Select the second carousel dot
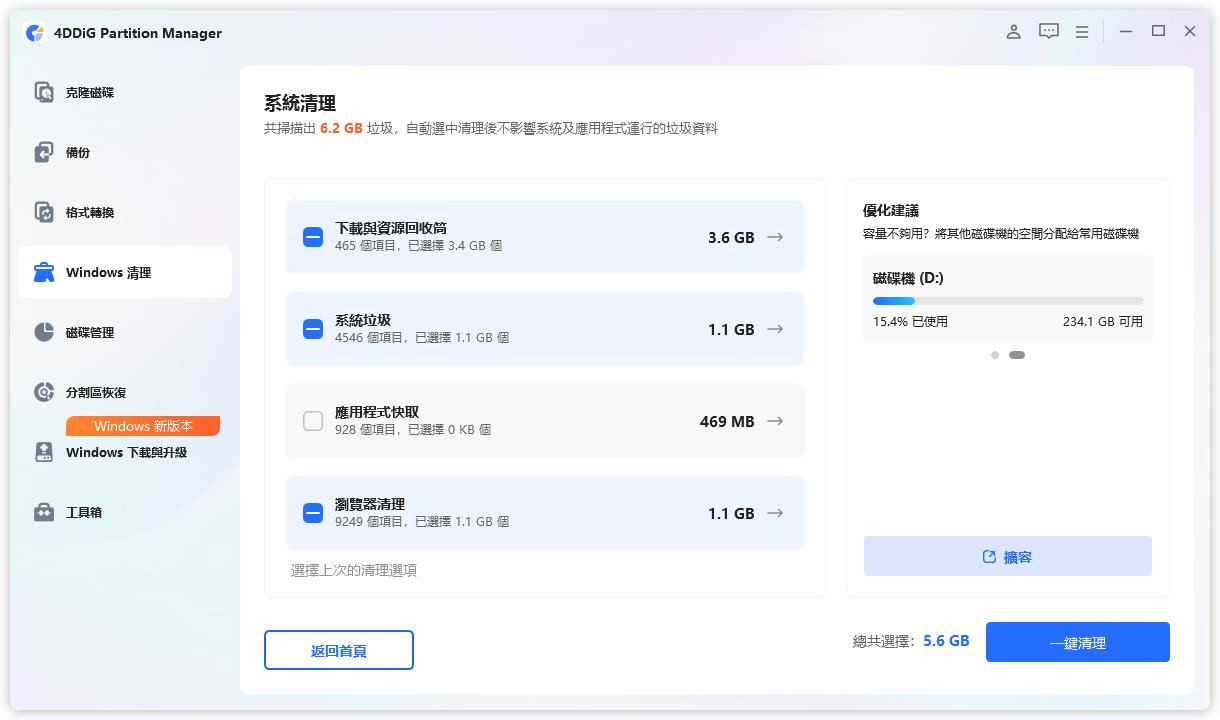The width and height of the screenshot is (1220, 720). coord(1017,355)
